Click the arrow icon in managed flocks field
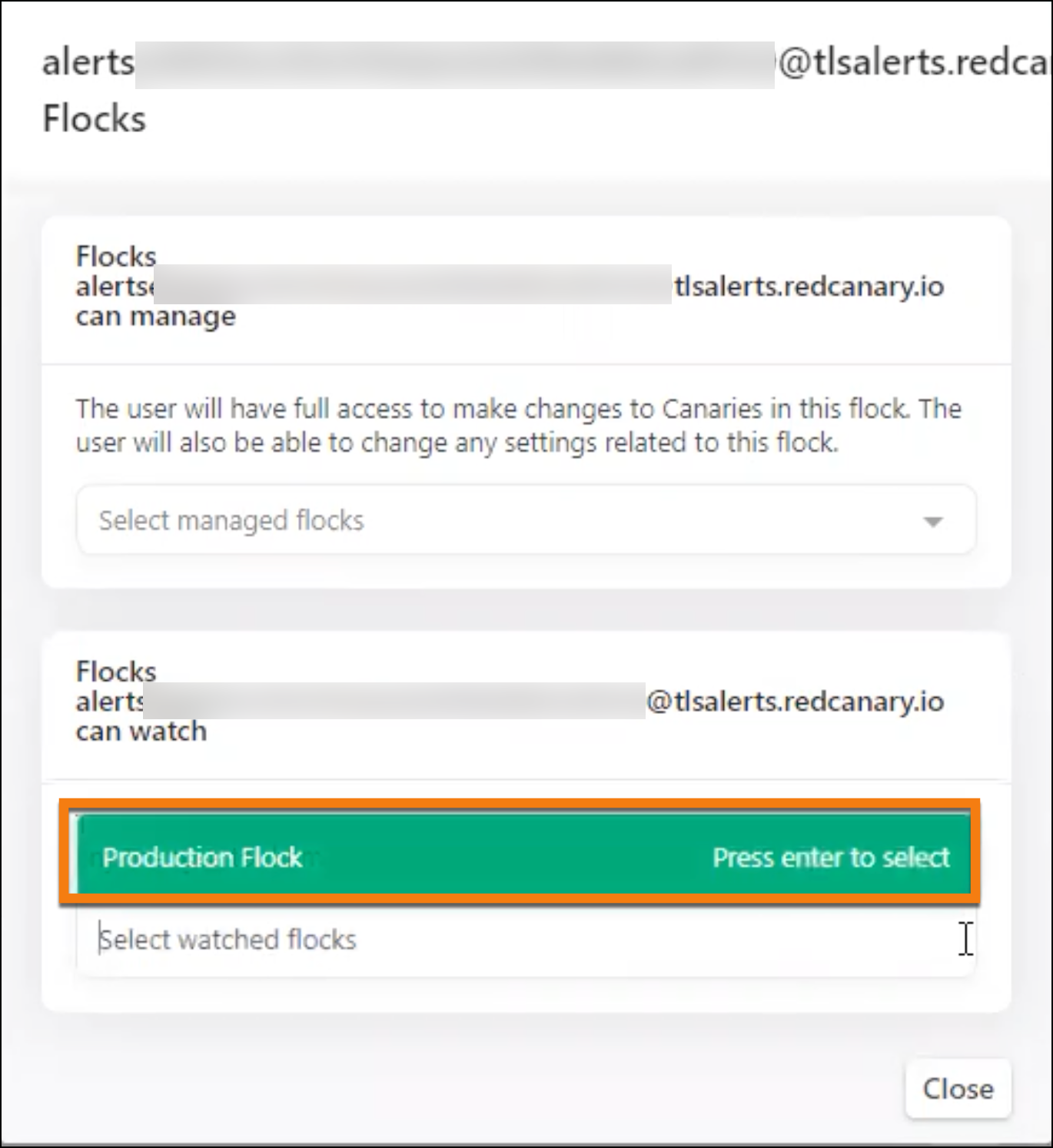The height and width of the screenshot is (1148, 1053). [933, 522]
